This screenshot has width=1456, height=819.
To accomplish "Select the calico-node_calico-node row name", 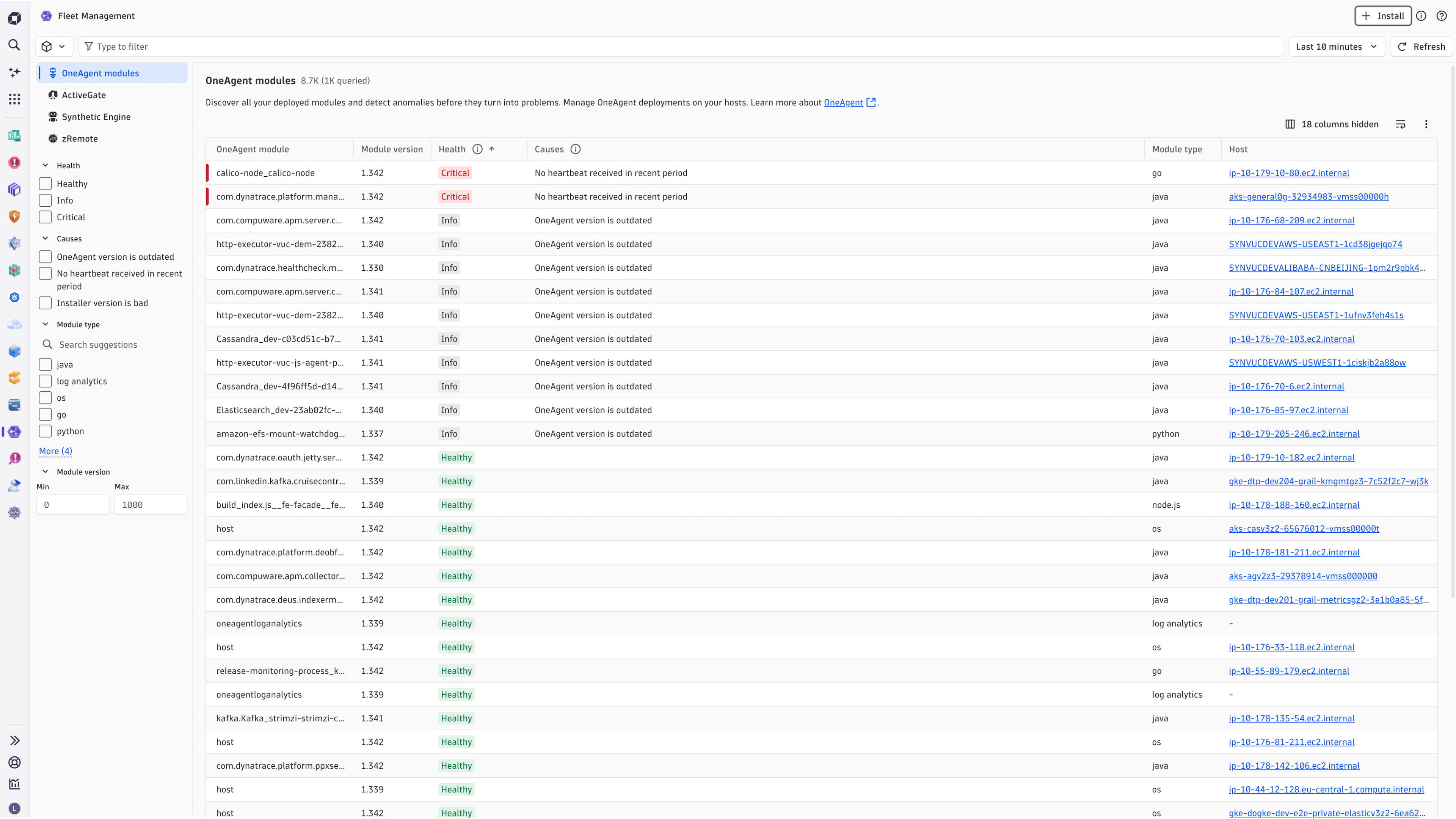I will (265, 173).
